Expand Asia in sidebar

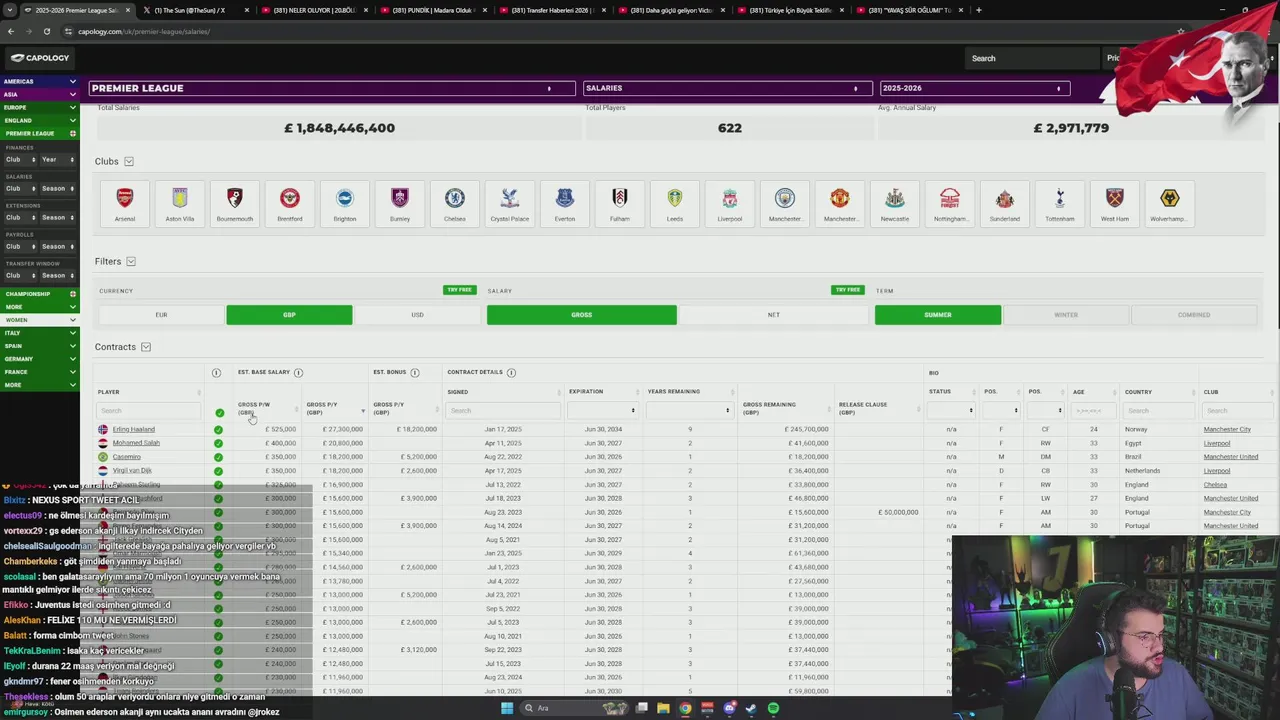tap(39, 94)
